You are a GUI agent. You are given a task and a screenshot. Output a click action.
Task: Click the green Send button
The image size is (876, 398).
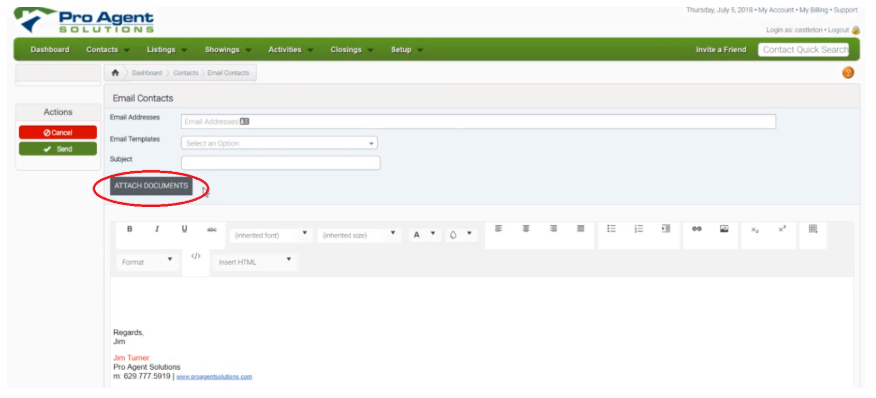[58, 149]
